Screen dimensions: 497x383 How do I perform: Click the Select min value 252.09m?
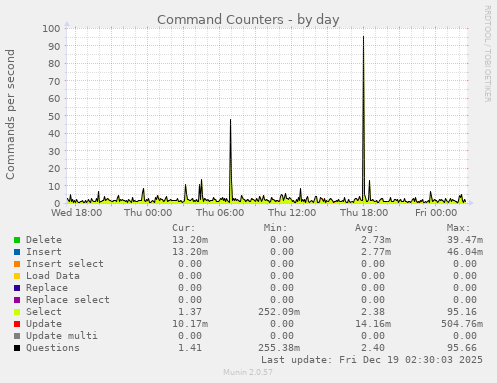[x=279, y=312]
